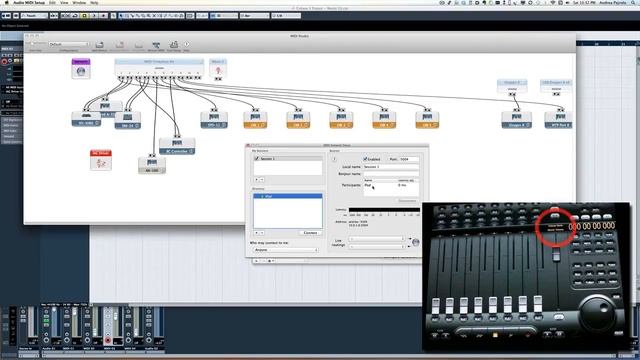The height and width of the screenshot is (360, 640).
Task: Select the purple Network device icon
Action: [81, 68]
